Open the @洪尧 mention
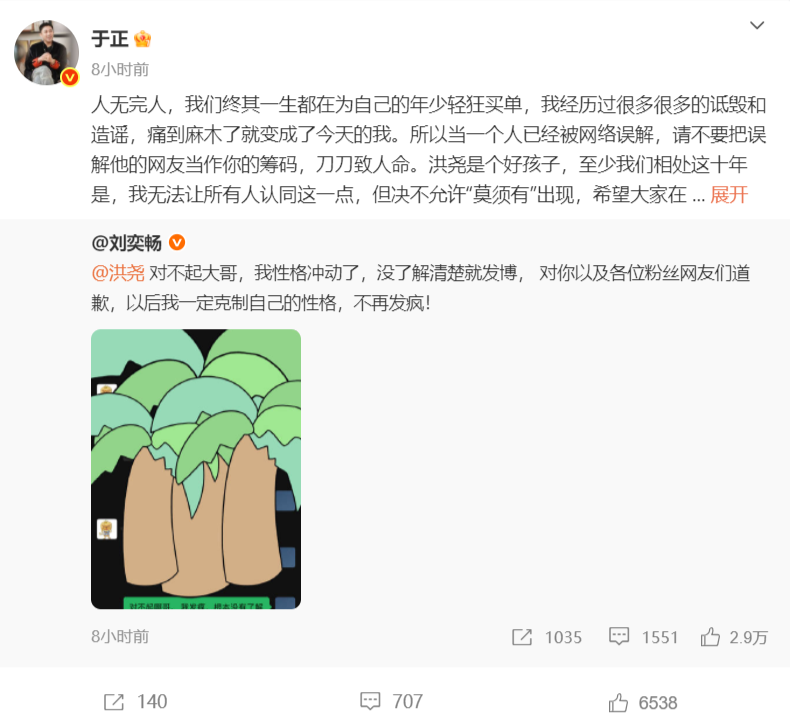The image size is (790, 717). (118, 273)
